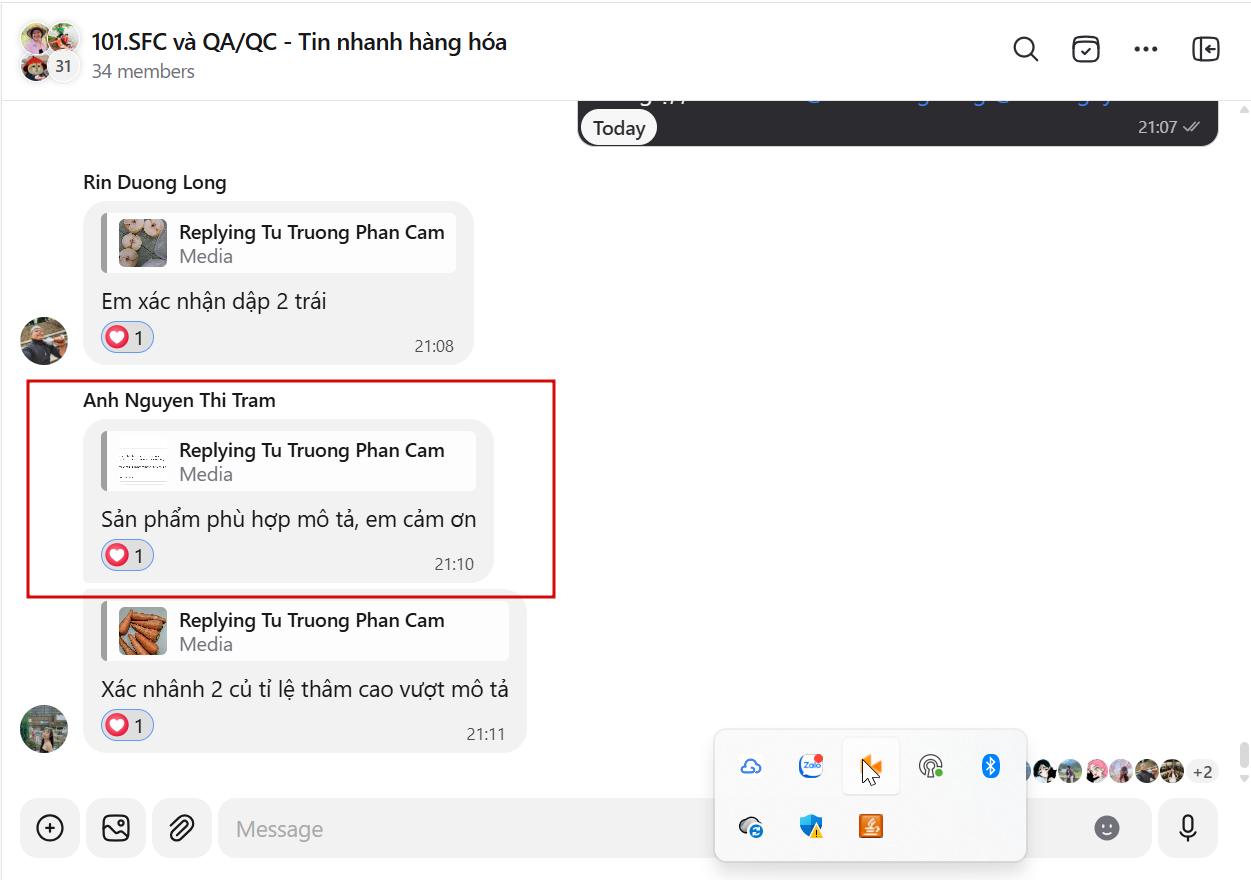
Task: Toggle heart reaction on 21:10 message
Action: pos(127,555)
